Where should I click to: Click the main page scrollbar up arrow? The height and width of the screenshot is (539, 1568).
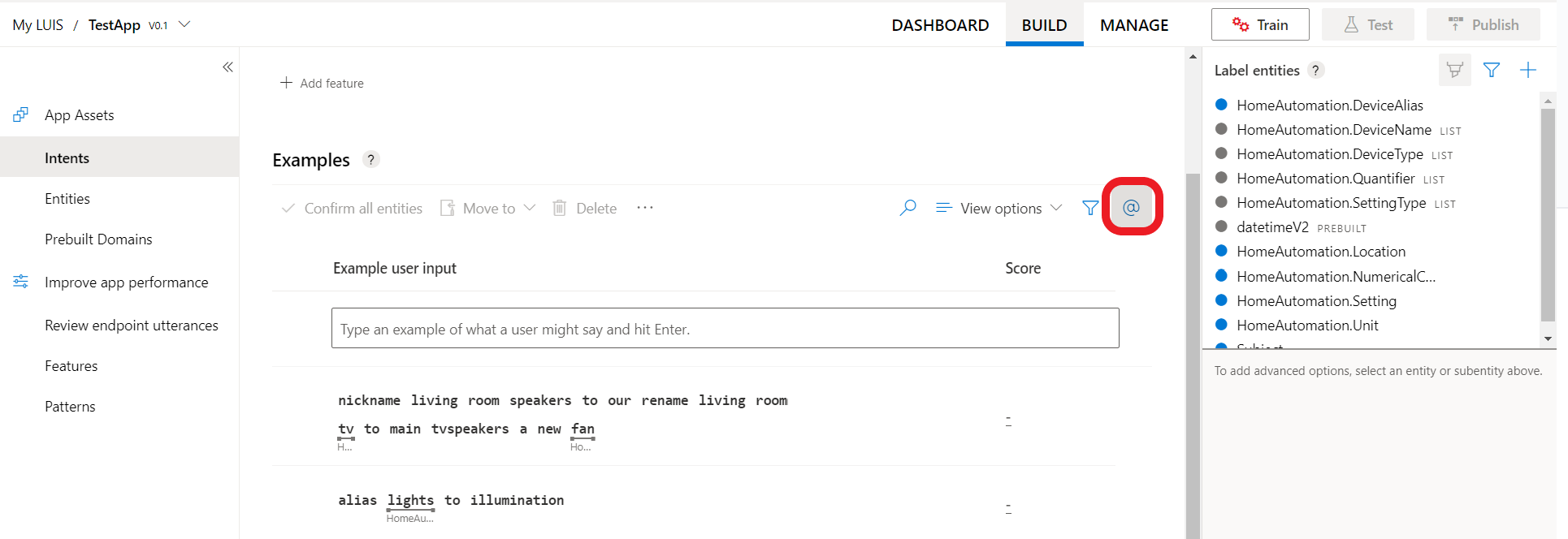(1193, 56)
